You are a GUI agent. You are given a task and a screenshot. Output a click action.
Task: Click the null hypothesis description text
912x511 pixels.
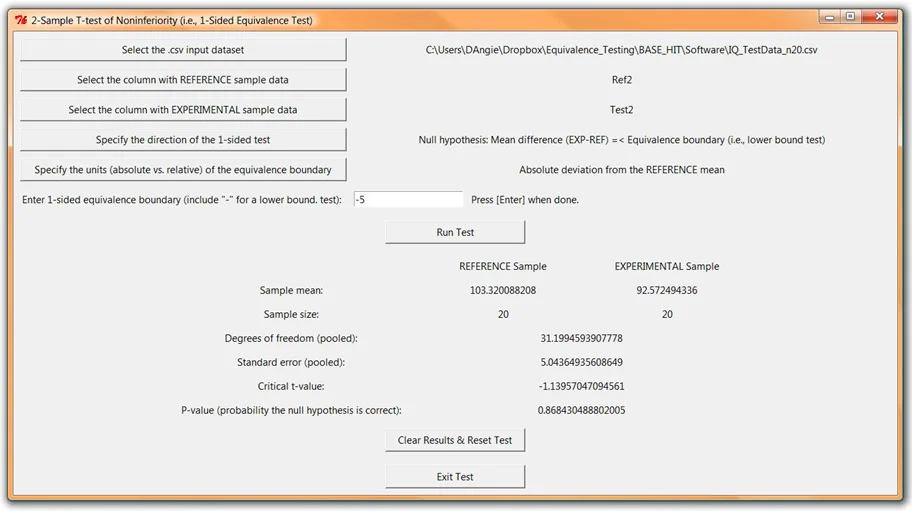pos(622,140)
